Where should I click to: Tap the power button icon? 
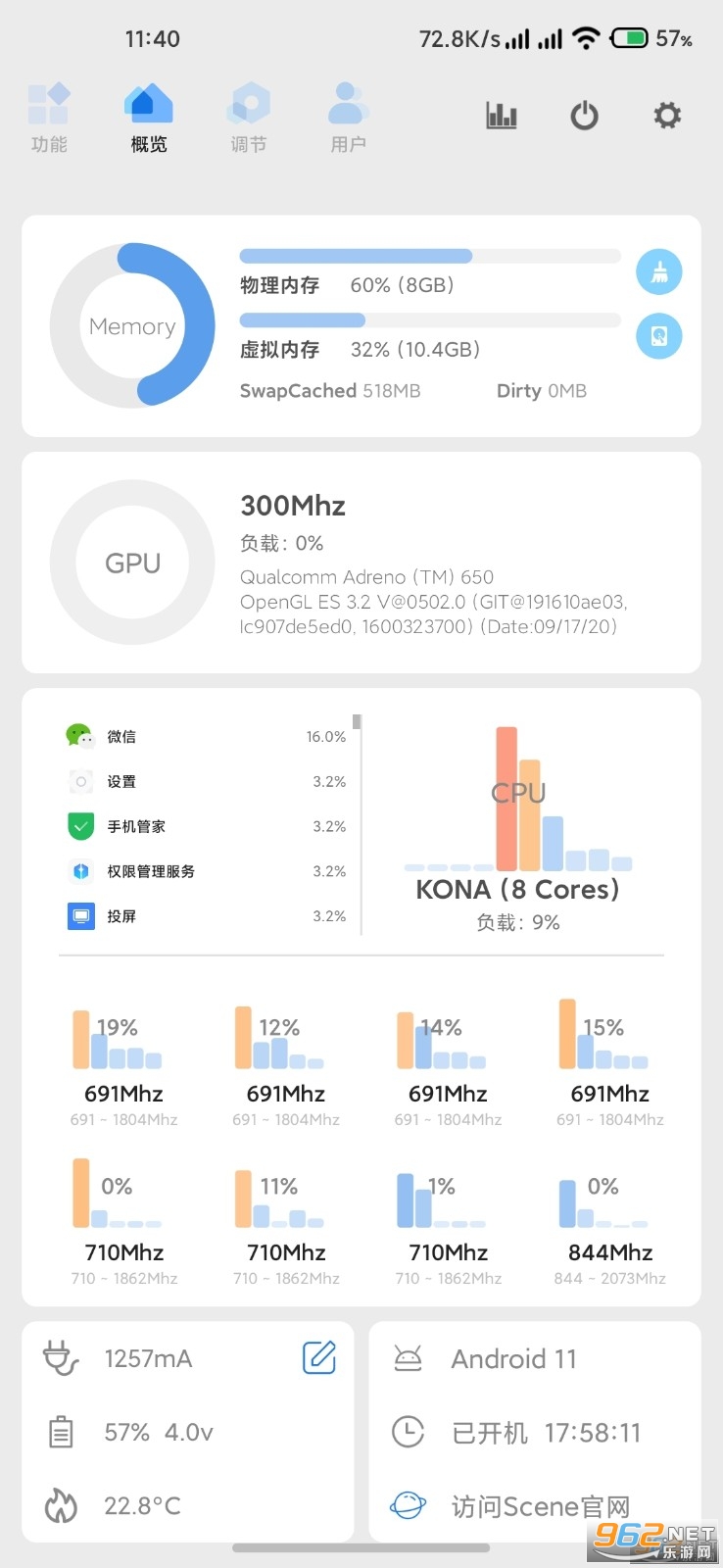tap(585, 116)
